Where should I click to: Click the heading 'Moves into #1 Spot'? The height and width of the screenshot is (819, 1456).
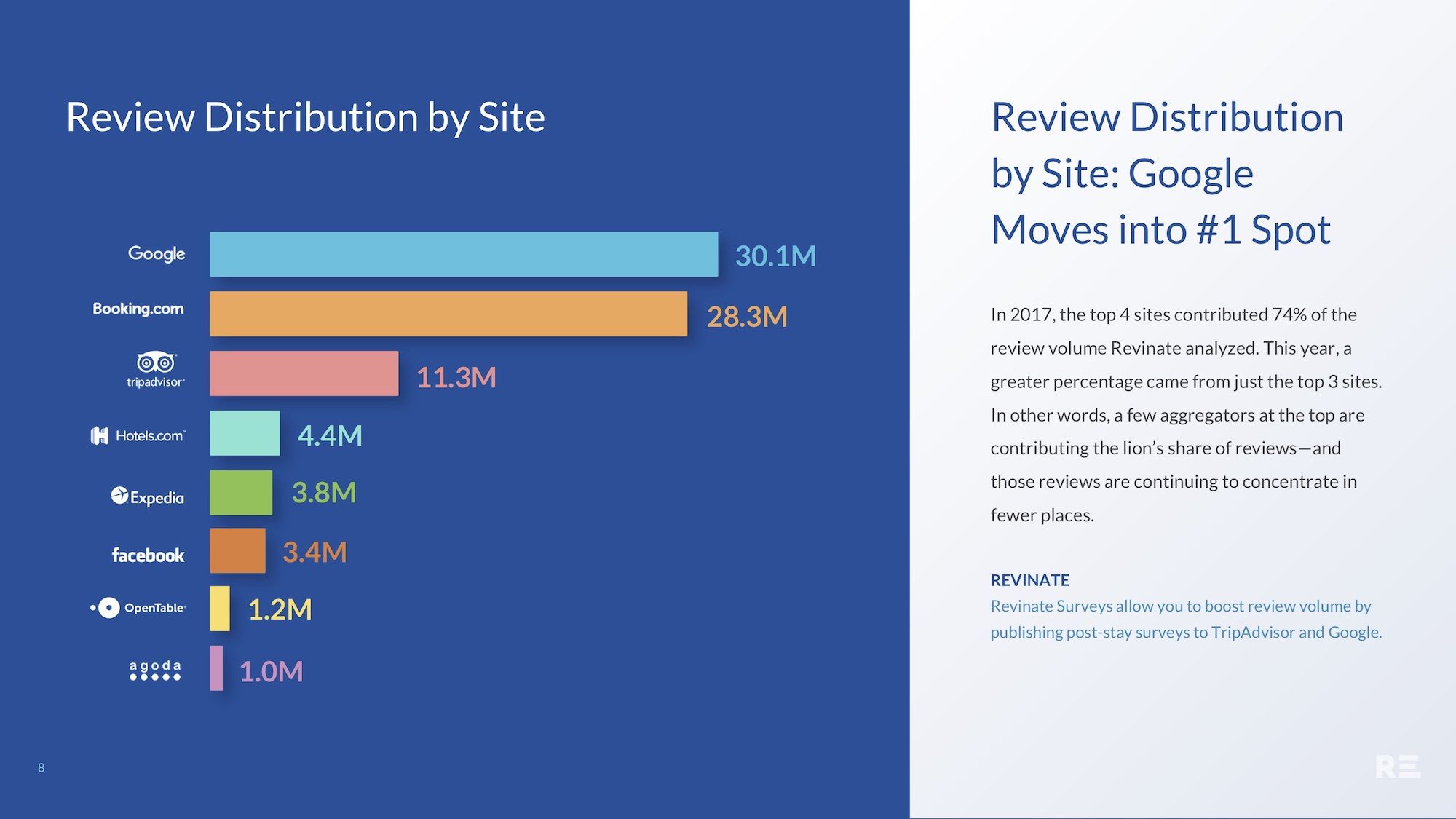point(1160,230)
